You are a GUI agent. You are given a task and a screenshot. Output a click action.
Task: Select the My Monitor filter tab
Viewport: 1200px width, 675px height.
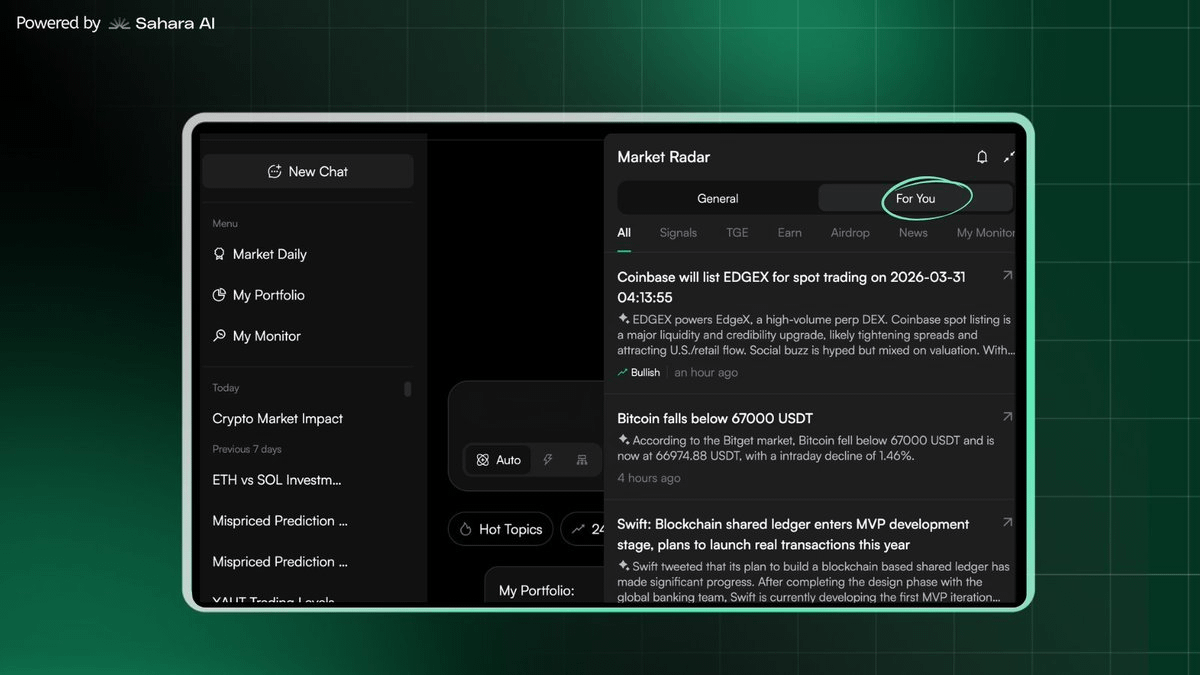(x=986, y=232)
